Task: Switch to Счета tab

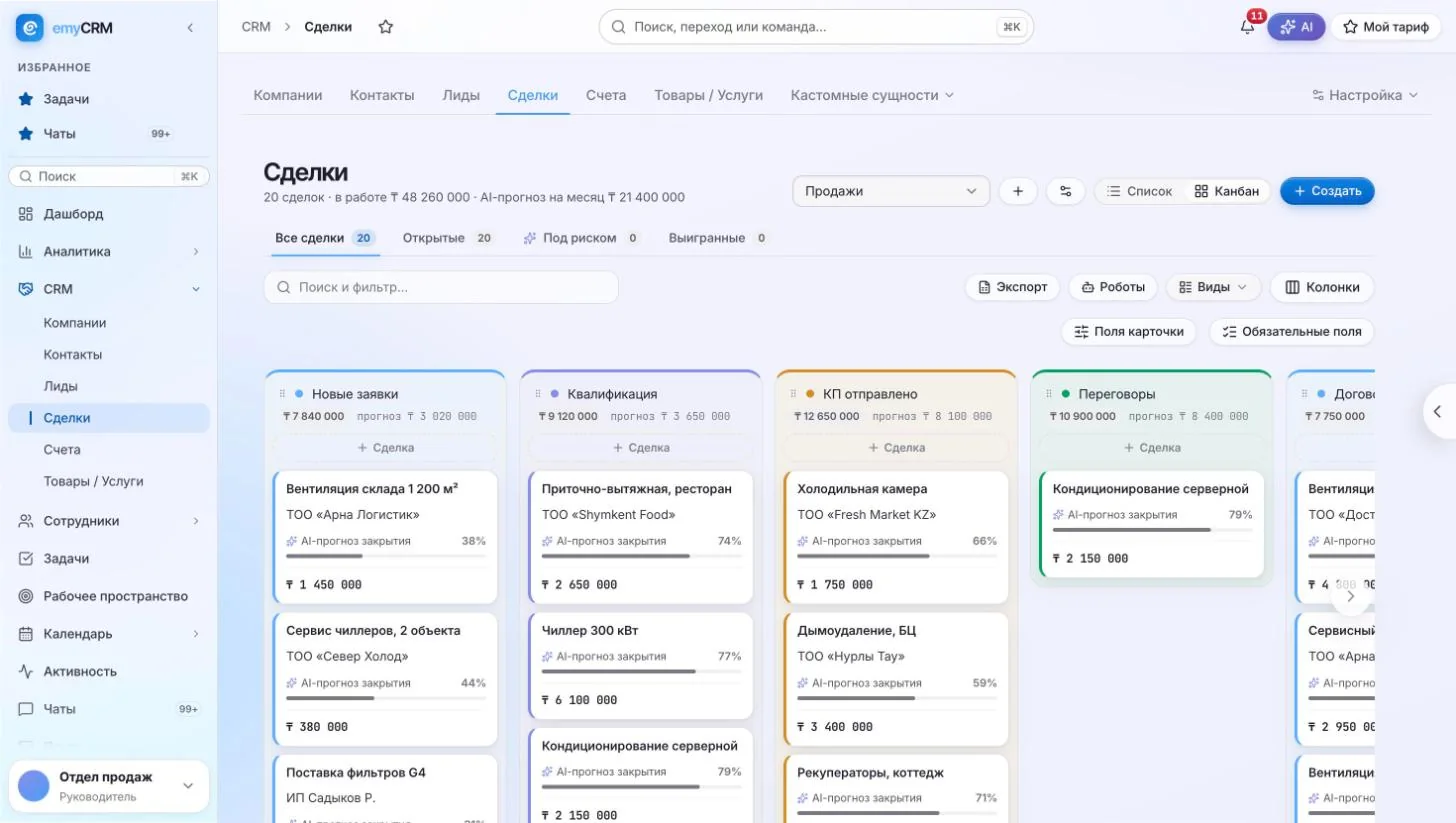Action: click(606, 95)
